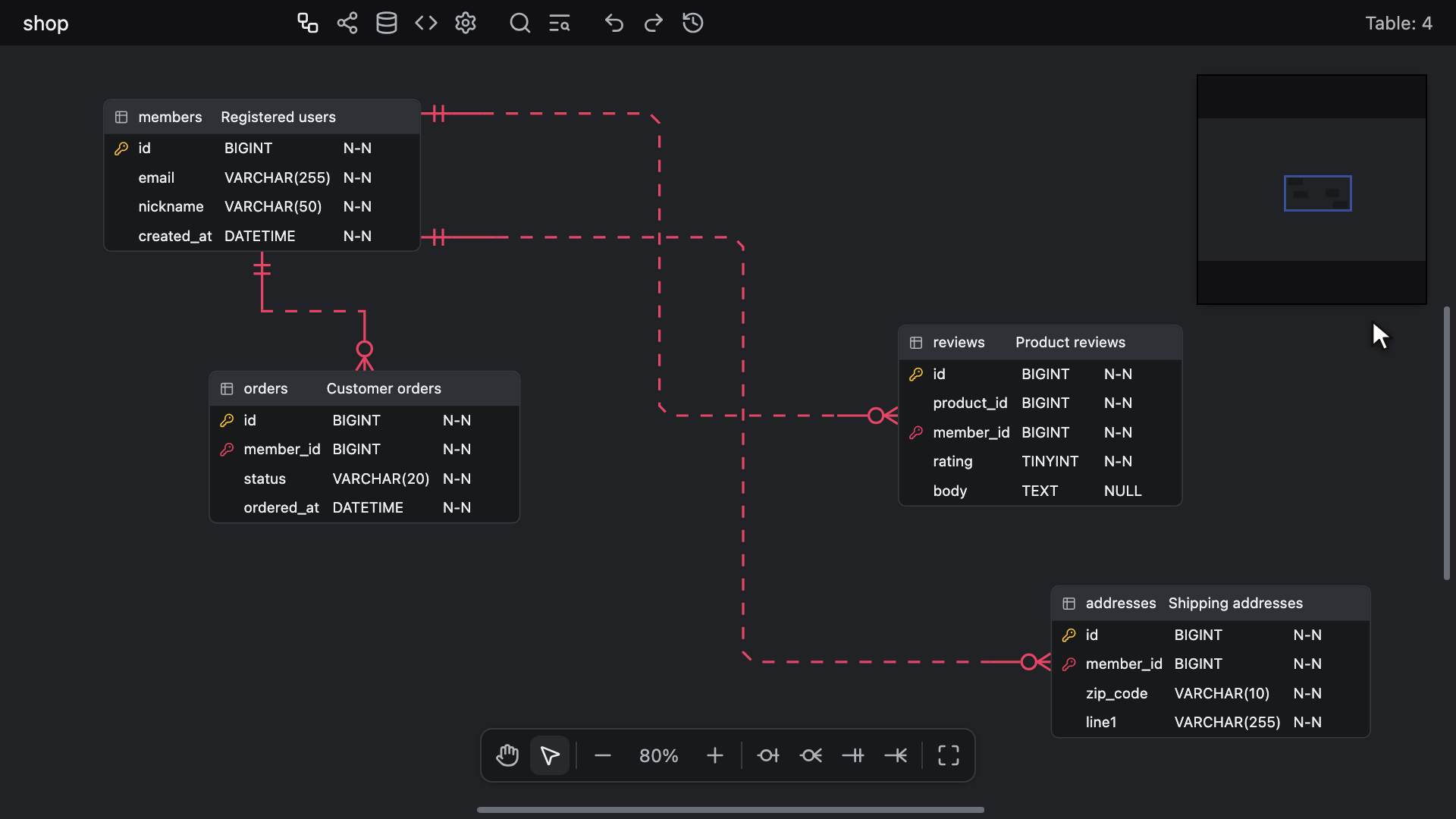Select the hand pan tool
Image resolution: width=1456 pixels, height=819 pixels.
(x=507, y=755)
